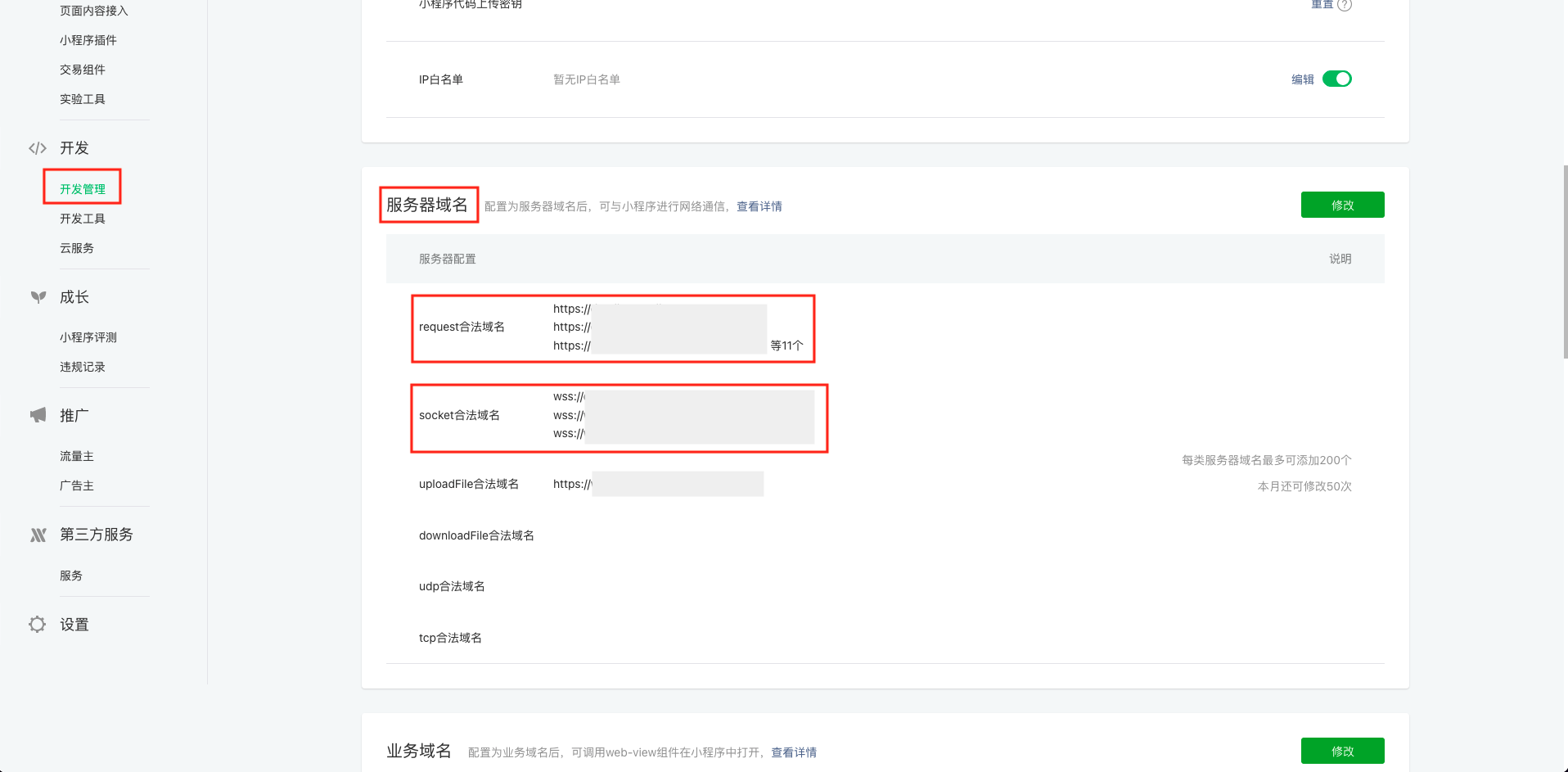
Task: Click the third-party services icon
Action: (38, 535)
